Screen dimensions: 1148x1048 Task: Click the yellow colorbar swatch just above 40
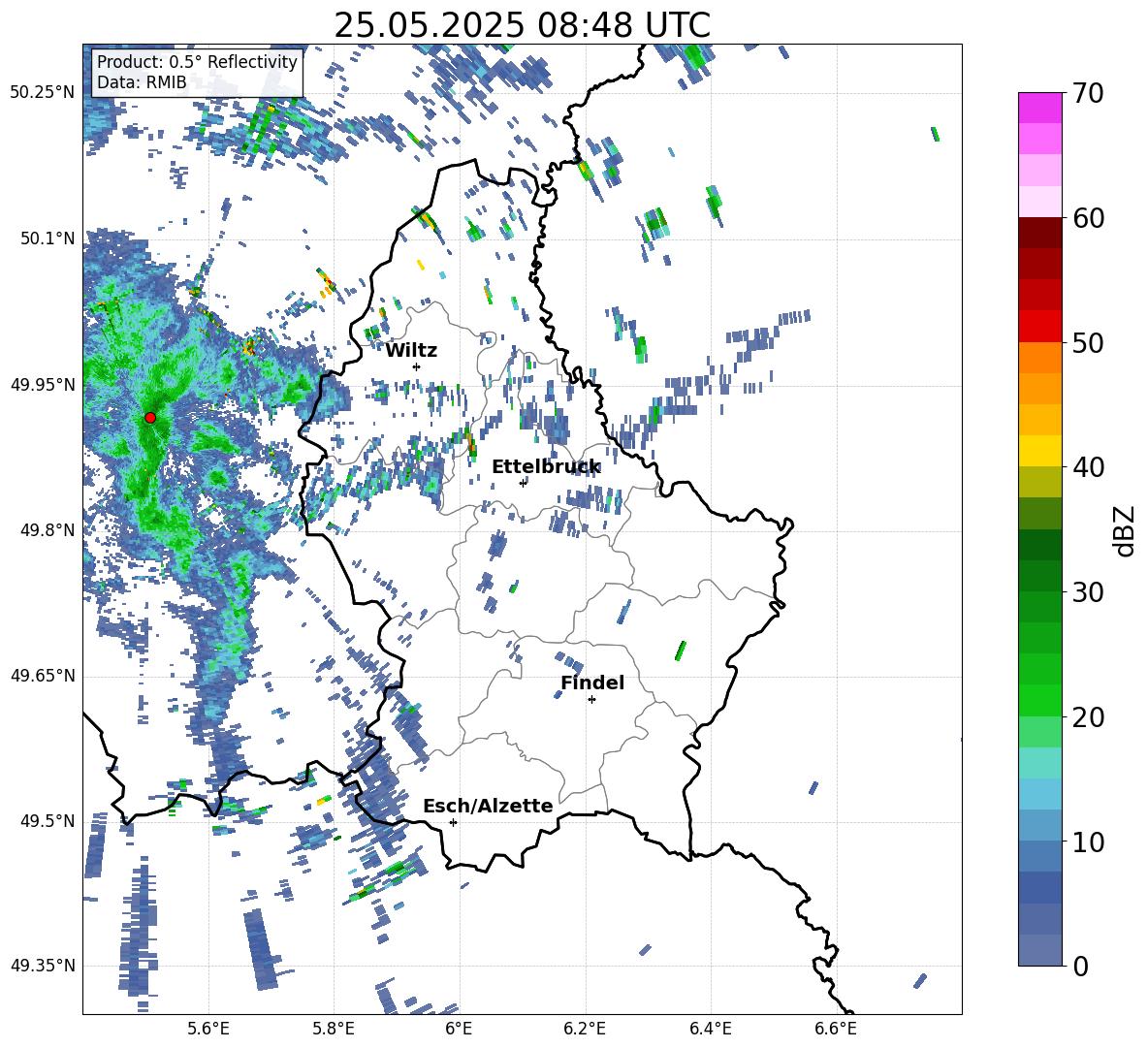pos(1039,451)
